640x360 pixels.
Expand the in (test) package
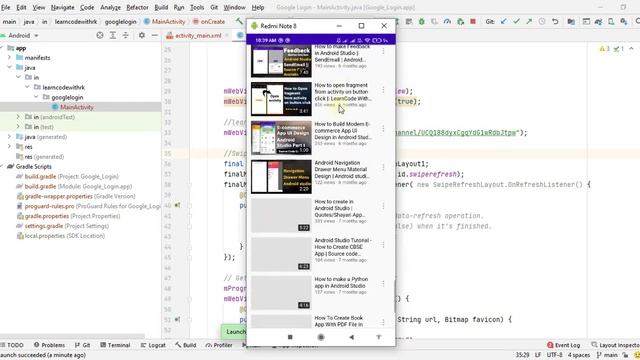point(18,127)
